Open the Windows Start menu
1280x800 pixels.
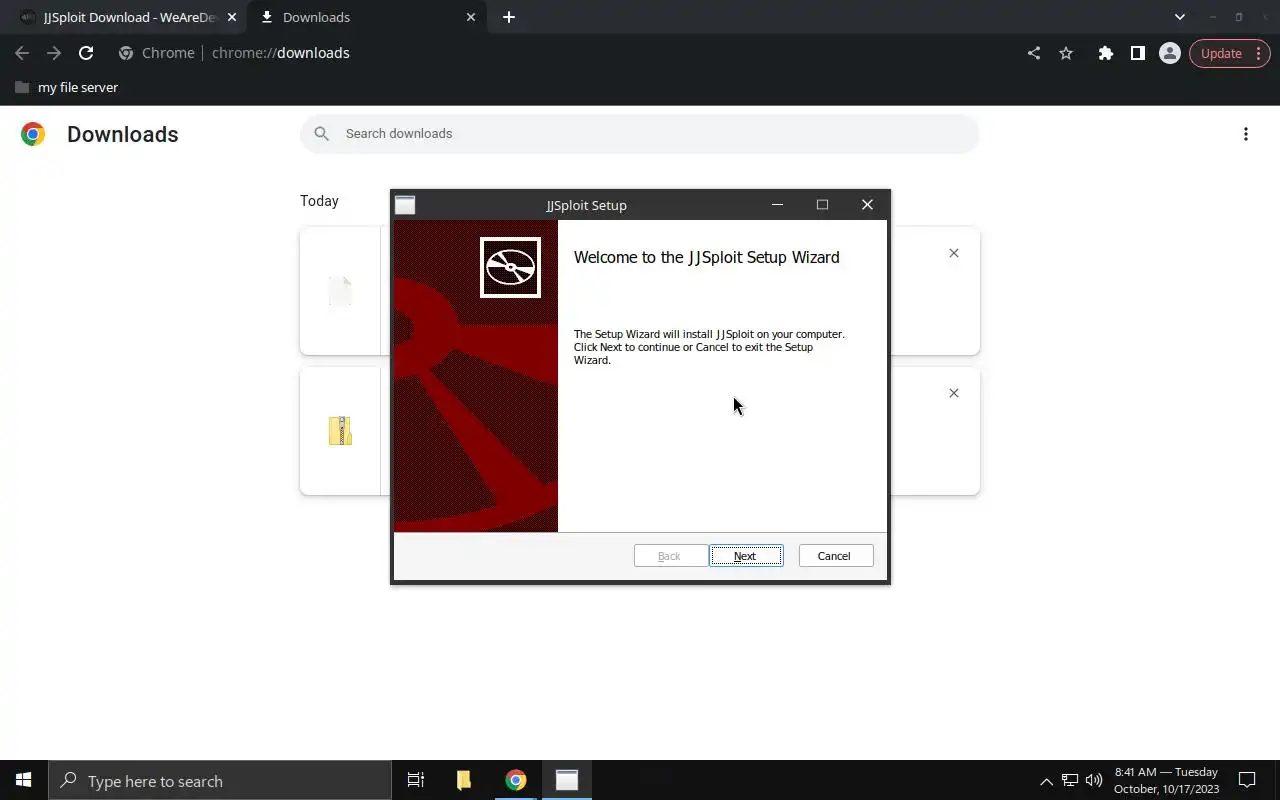[24, 781]
